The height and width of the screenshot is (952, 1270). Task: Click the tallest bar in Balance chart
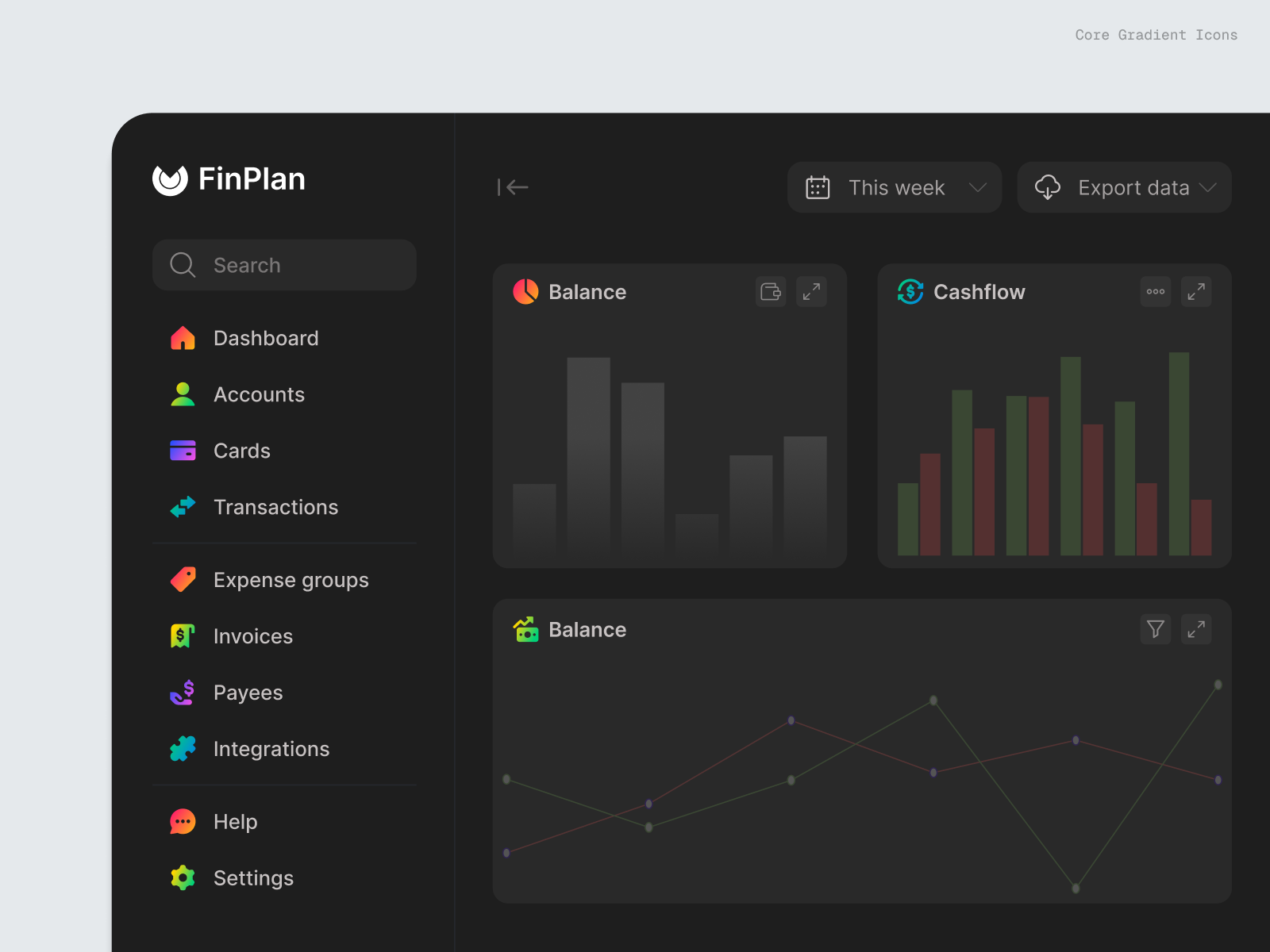point(588,456)
